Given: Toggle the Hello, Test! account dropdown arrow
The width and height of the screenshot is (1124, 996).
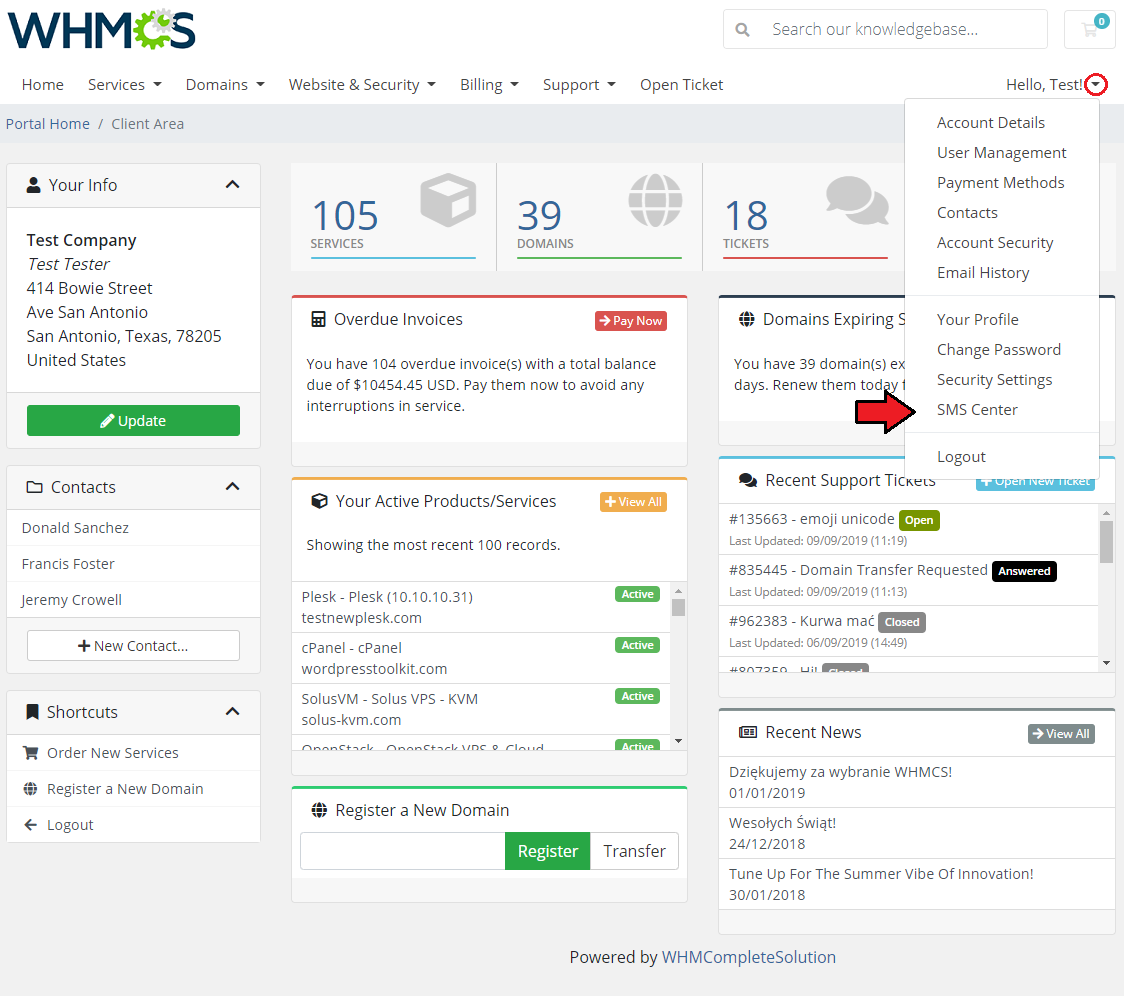Looking at the screenshot, I should (x=1096, y=85).
